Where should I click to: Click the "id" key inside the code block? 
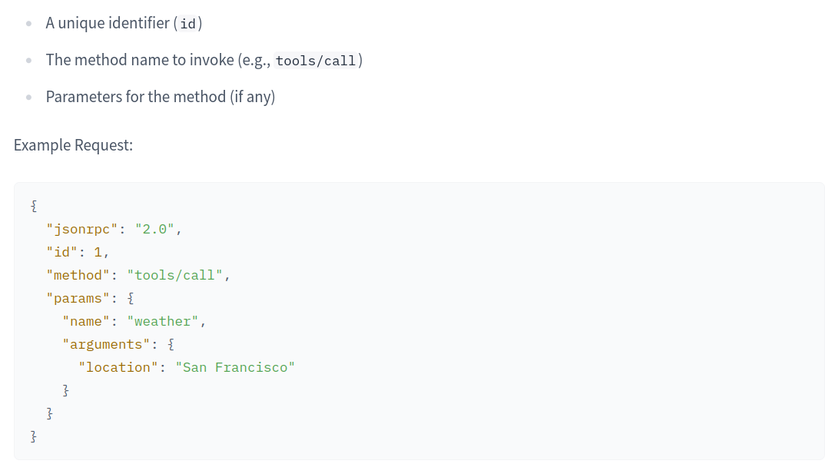click(62, 252)
